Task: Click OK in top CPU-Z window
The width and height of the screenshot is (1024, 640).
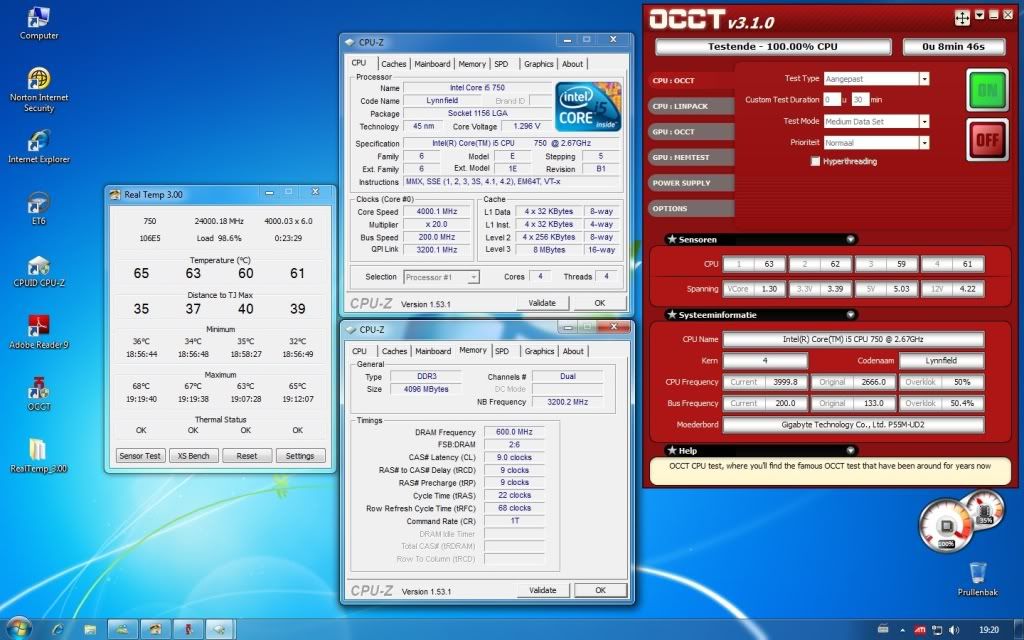Action: (x=600, y=303)
